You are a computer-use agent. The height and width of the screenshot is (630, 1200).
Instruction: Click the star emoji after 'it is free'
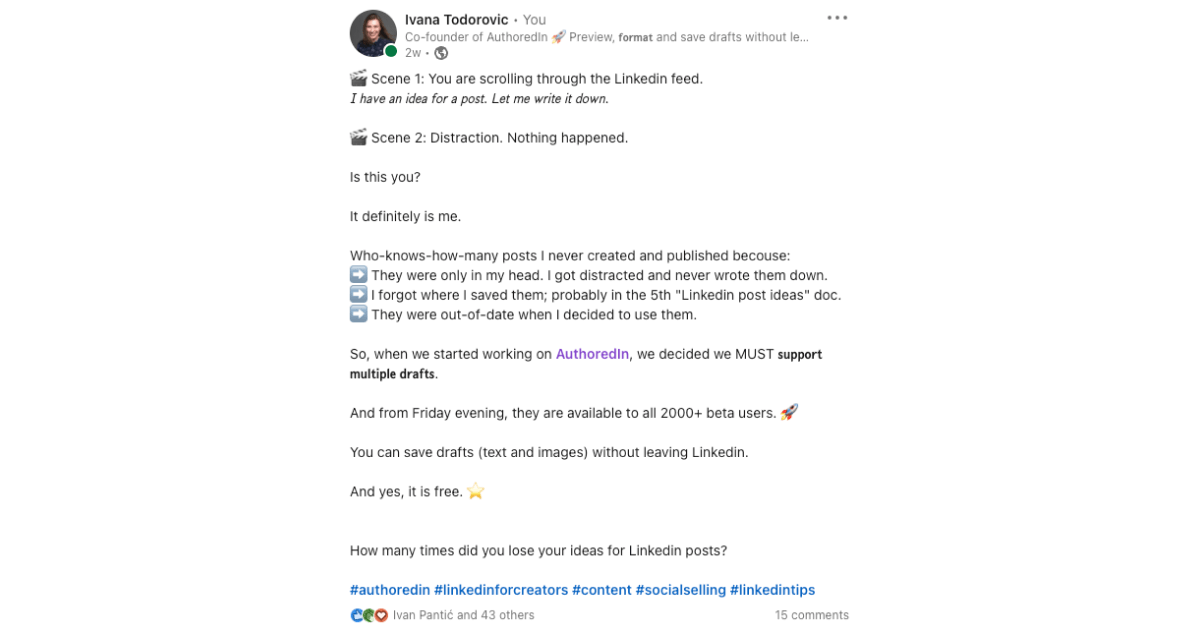[x=475, y=491]
